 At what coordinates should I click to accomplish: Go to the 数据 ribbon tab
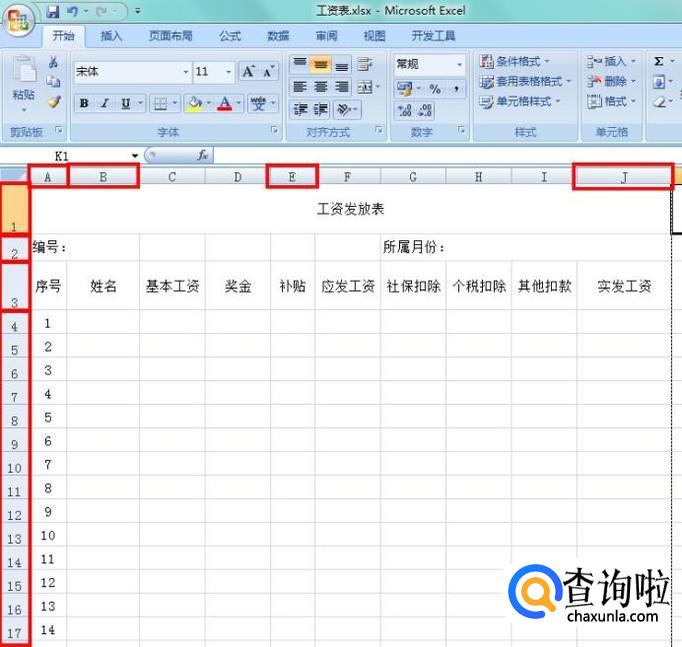278,36
